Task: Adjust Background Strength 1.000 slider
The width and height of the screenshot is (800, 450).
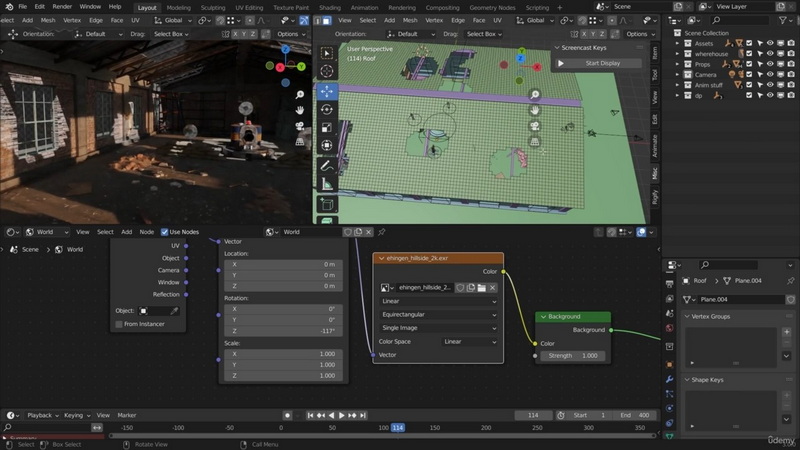Action: click(x=572, y=356)
